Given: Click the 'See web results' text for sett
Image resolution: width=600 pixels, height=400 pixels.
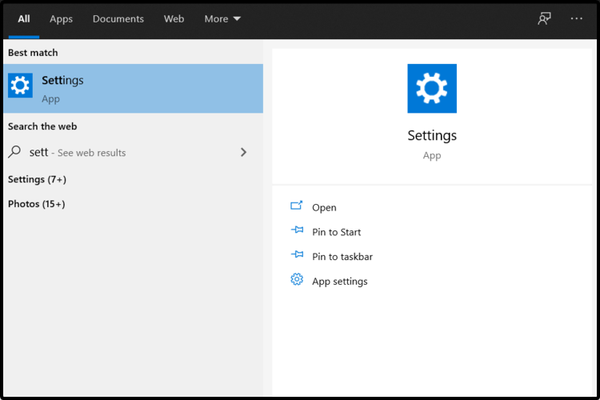Looking at the screenshot, I should [x=93, y=153].
